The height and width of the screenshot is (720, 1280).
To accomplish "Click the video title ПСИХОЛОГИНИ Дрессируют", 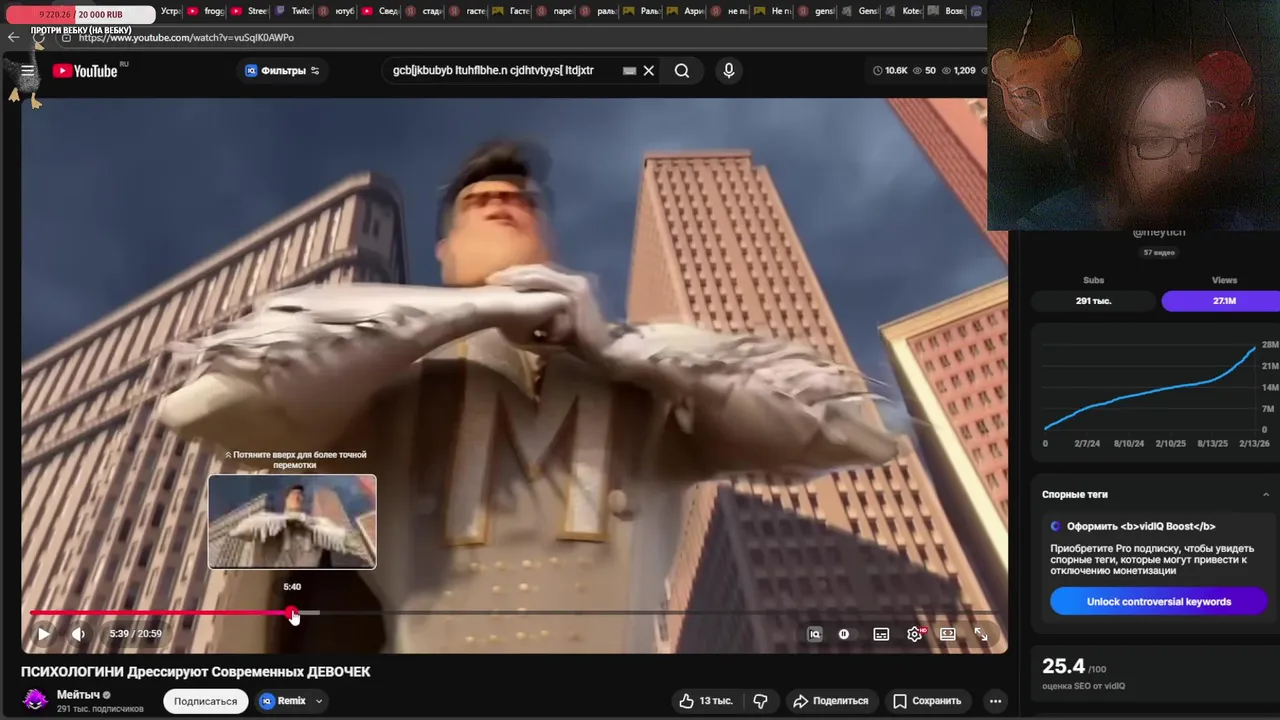I will (x=195, y=671).
